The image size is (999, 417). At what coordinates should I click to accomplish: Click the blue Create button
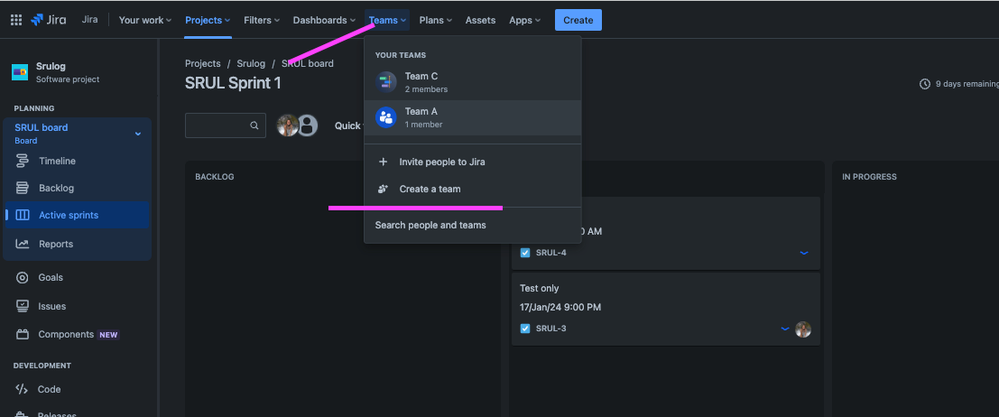pyautogui.click(x=578, y=20)
